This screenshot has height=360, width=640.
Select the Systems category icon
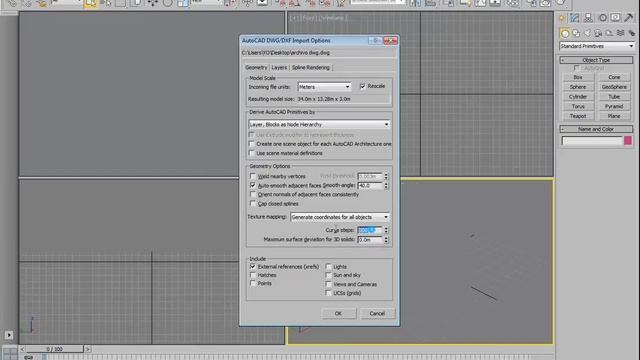pos(631,33)
